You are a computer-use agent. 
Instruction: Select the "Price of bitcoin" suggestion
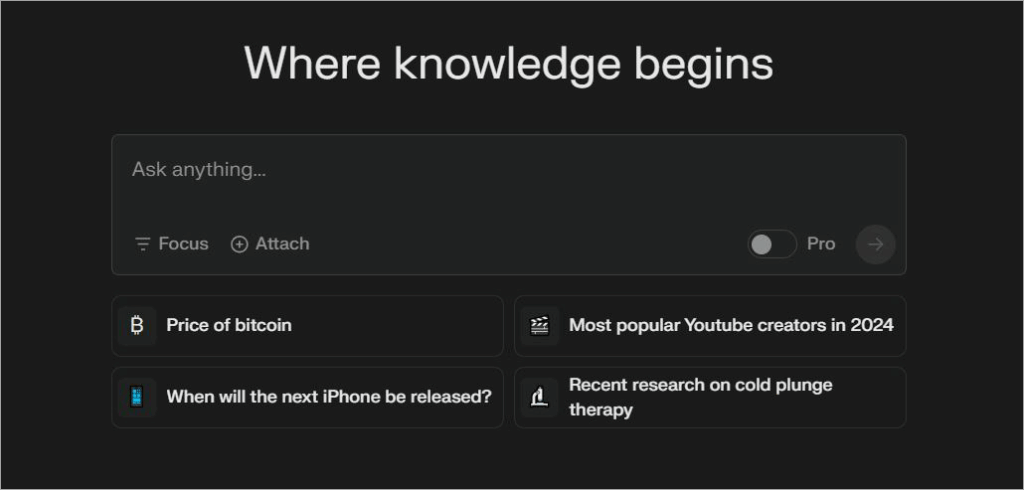[x=229, y=325]
